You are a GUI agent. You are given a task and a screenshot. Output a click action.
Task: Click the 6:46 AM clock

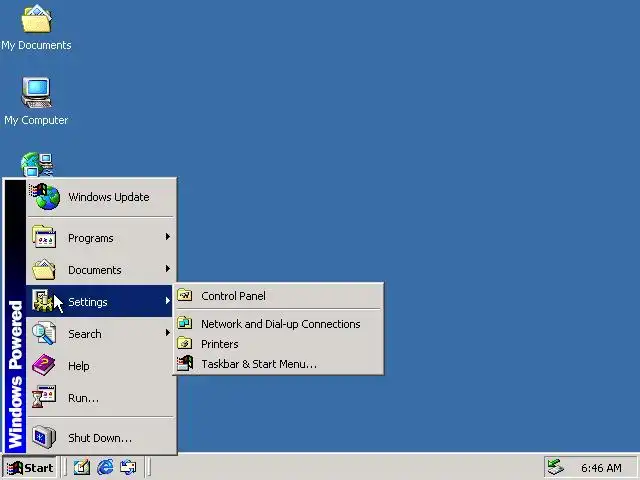point(601,468)
